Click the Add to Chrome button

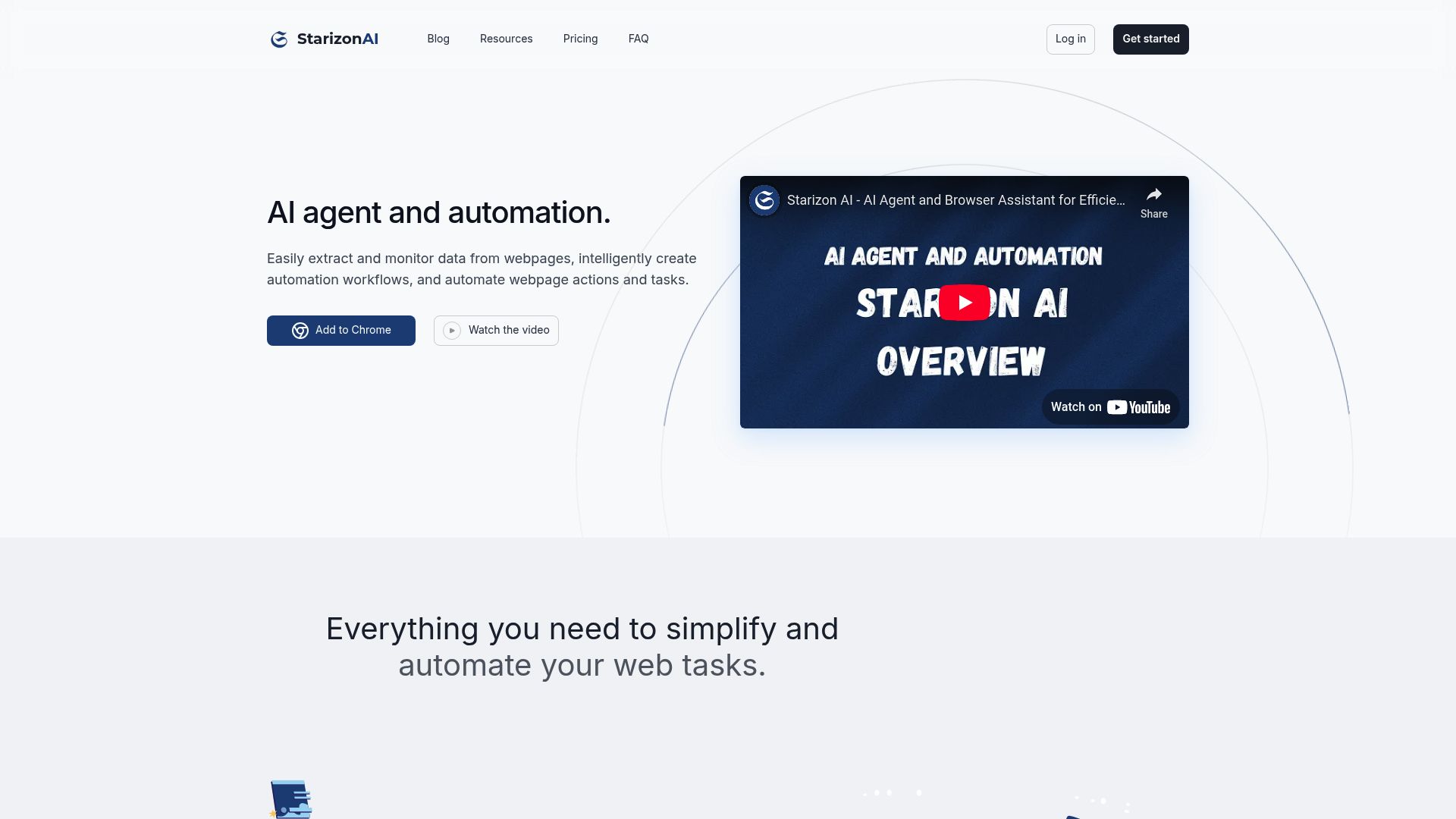(x=341, y=331)
